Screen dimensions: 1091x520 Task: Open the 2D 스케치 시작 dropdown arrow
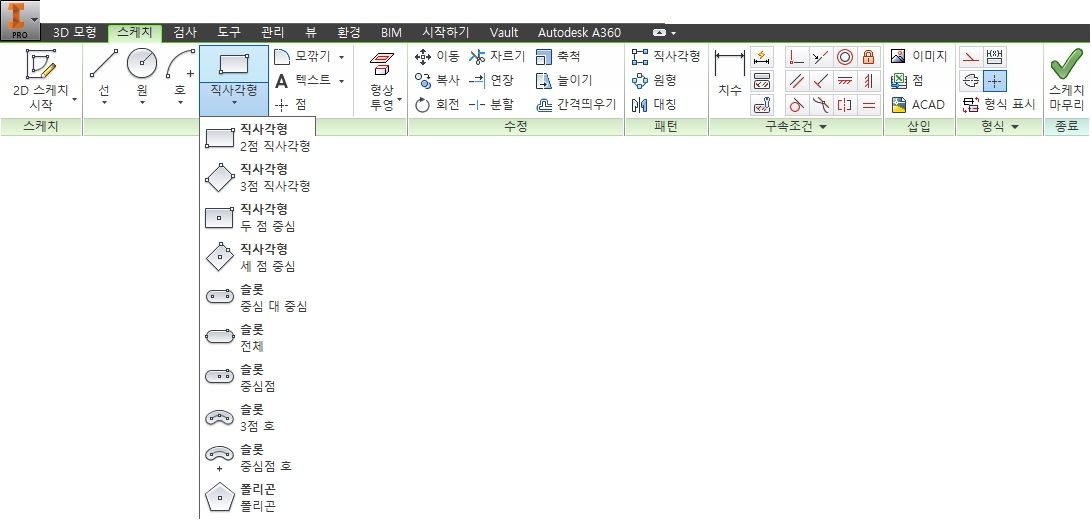pos(74,100)
